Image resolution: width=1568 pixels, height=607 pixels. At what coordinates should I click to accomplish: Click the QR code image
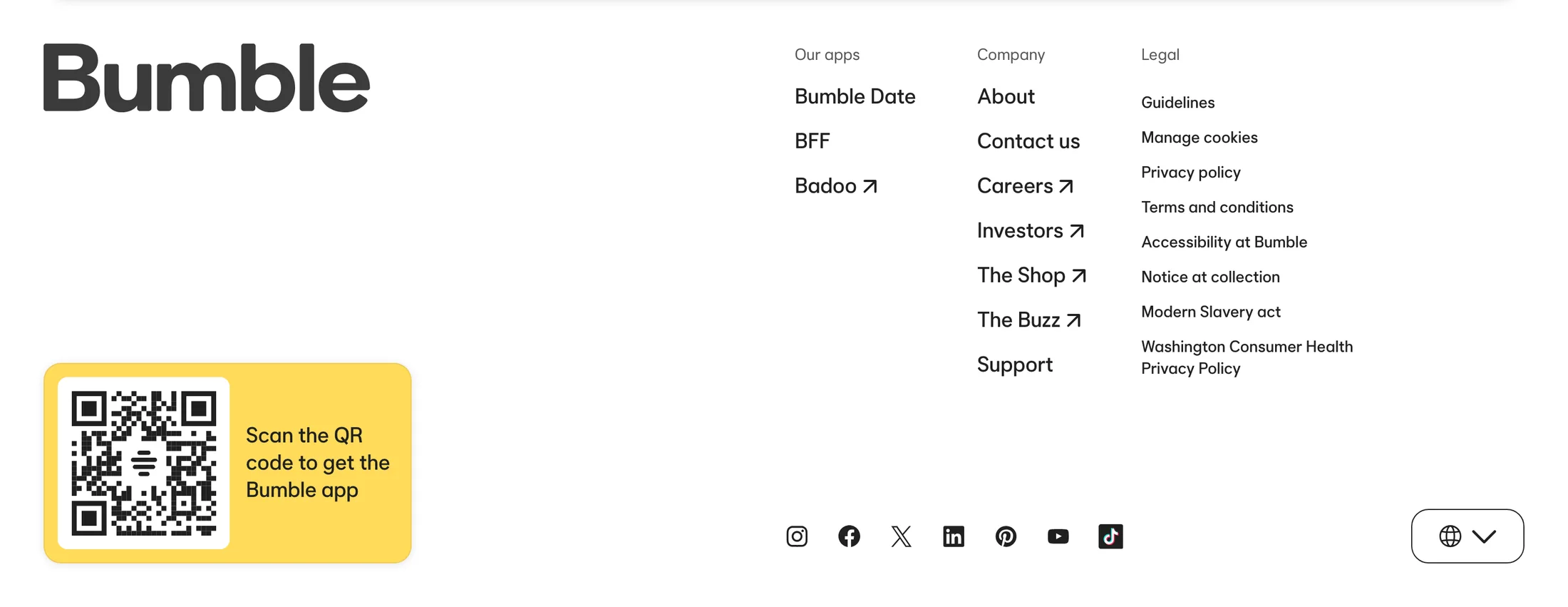click(x=144, y=463)
